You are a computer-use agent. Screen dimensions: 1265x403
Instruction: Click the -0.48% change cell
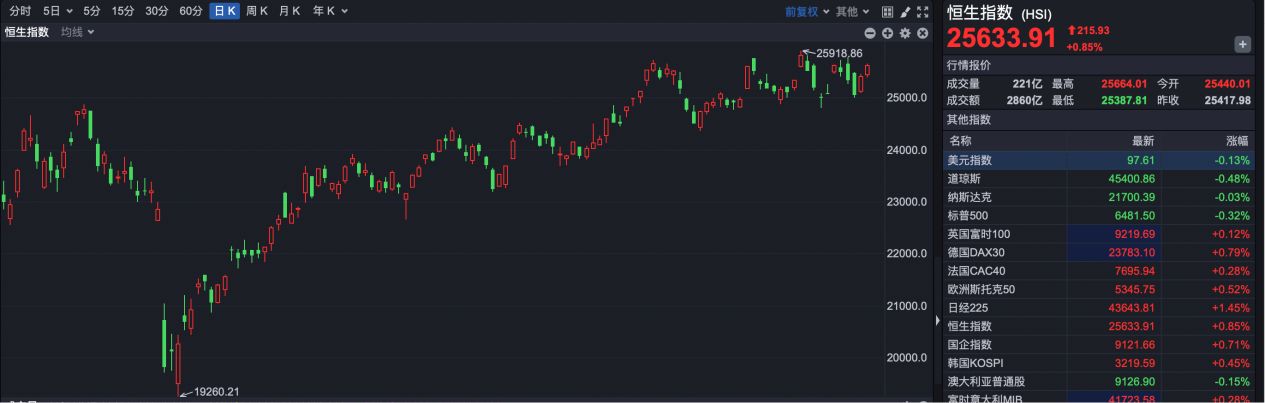1234,178
